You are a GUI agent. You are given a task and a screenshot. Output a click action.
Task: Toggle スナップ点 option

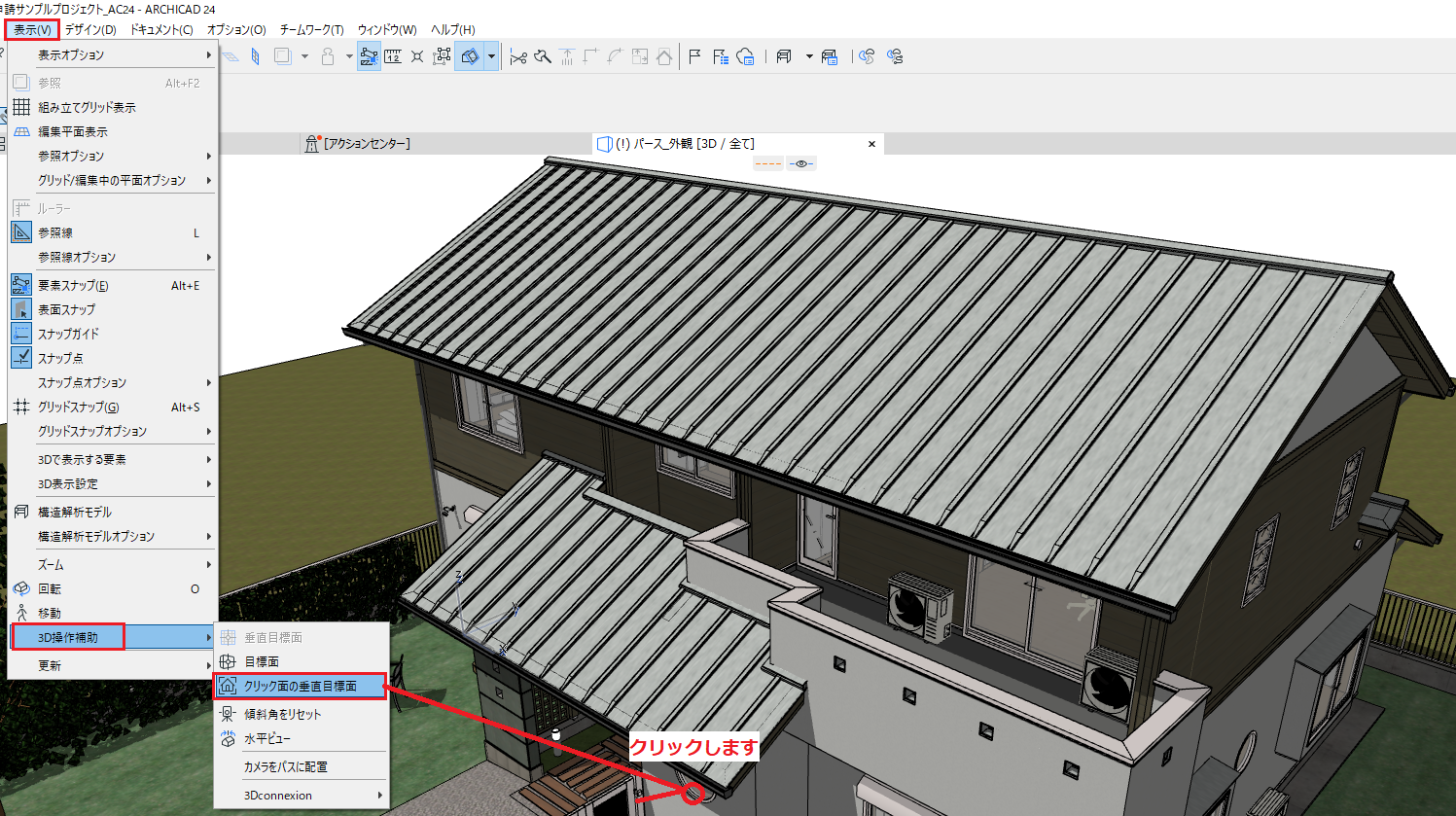tap(113, 358)
